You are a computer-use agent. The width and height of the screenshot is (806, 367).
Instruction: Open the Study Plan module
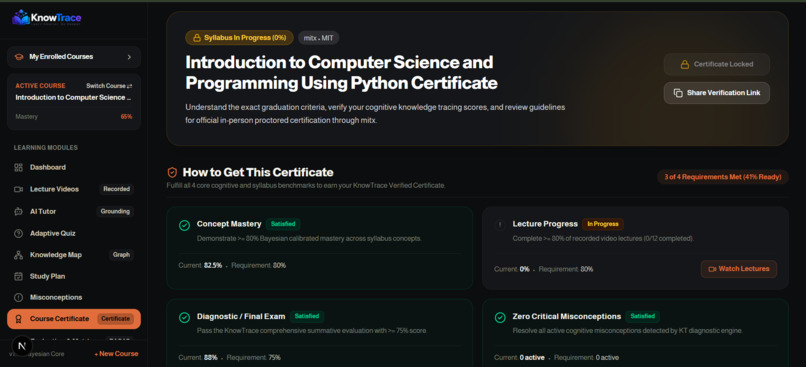74,277
